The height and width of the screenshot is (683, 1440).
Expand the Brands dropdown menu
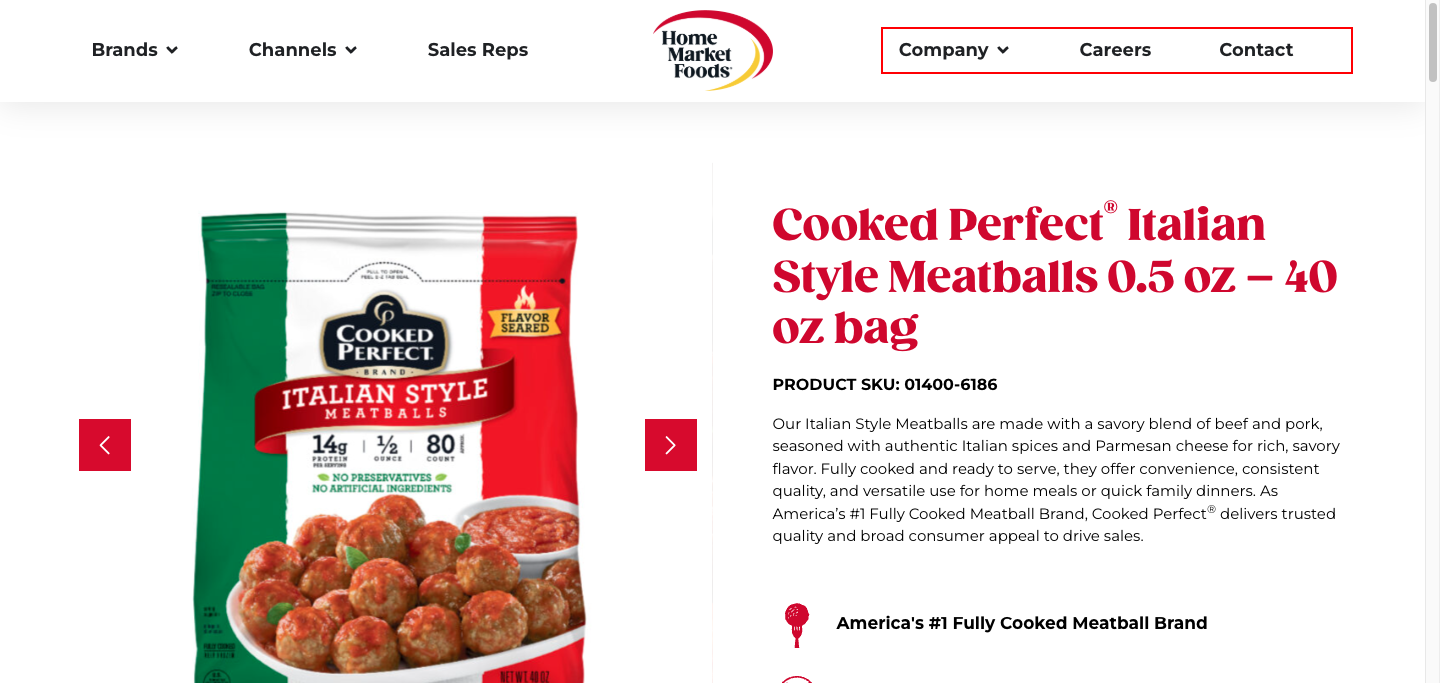point(135,50)
